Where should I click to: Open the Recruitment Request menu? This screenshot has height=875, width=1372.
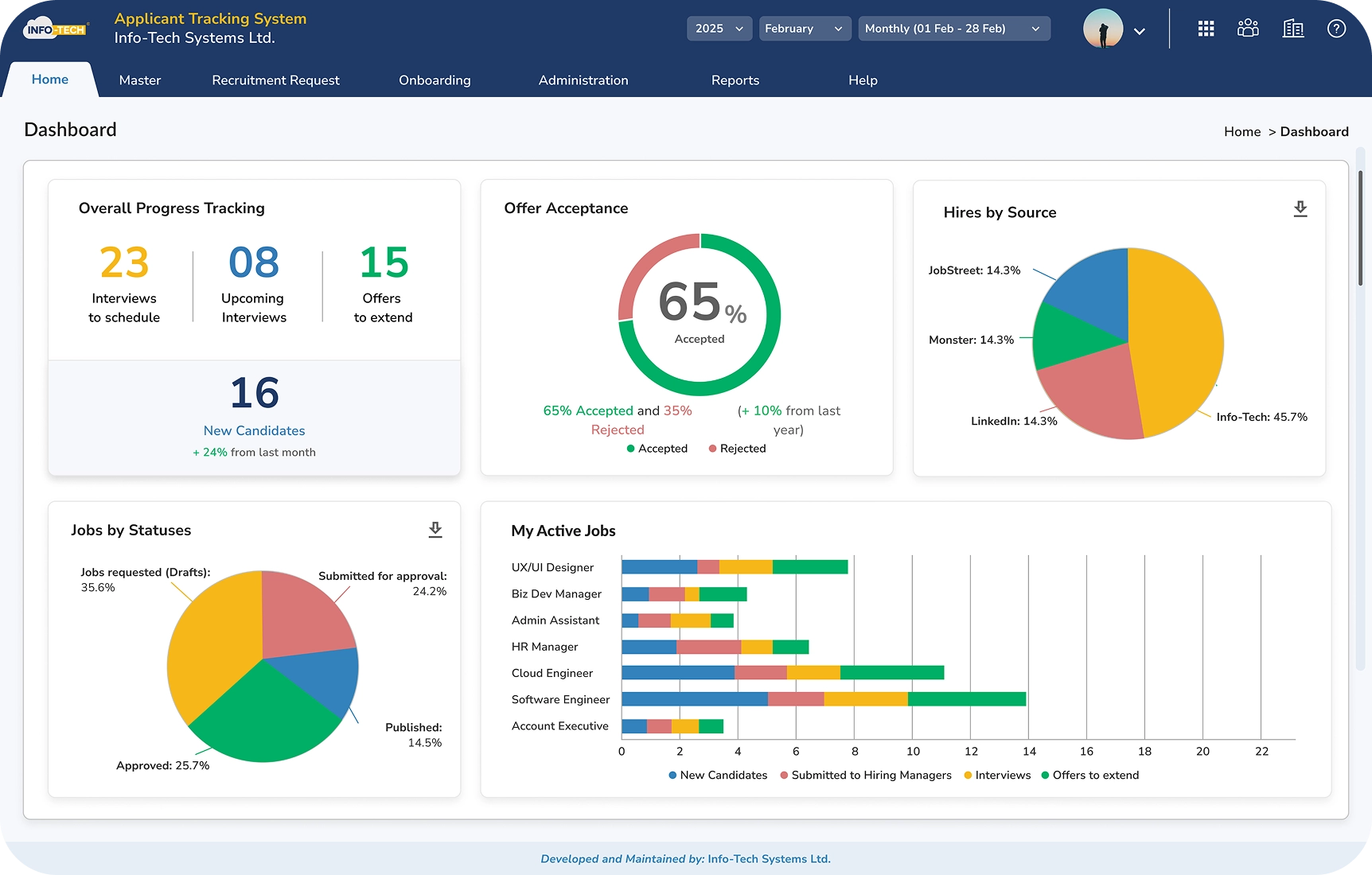pos(275,80)
